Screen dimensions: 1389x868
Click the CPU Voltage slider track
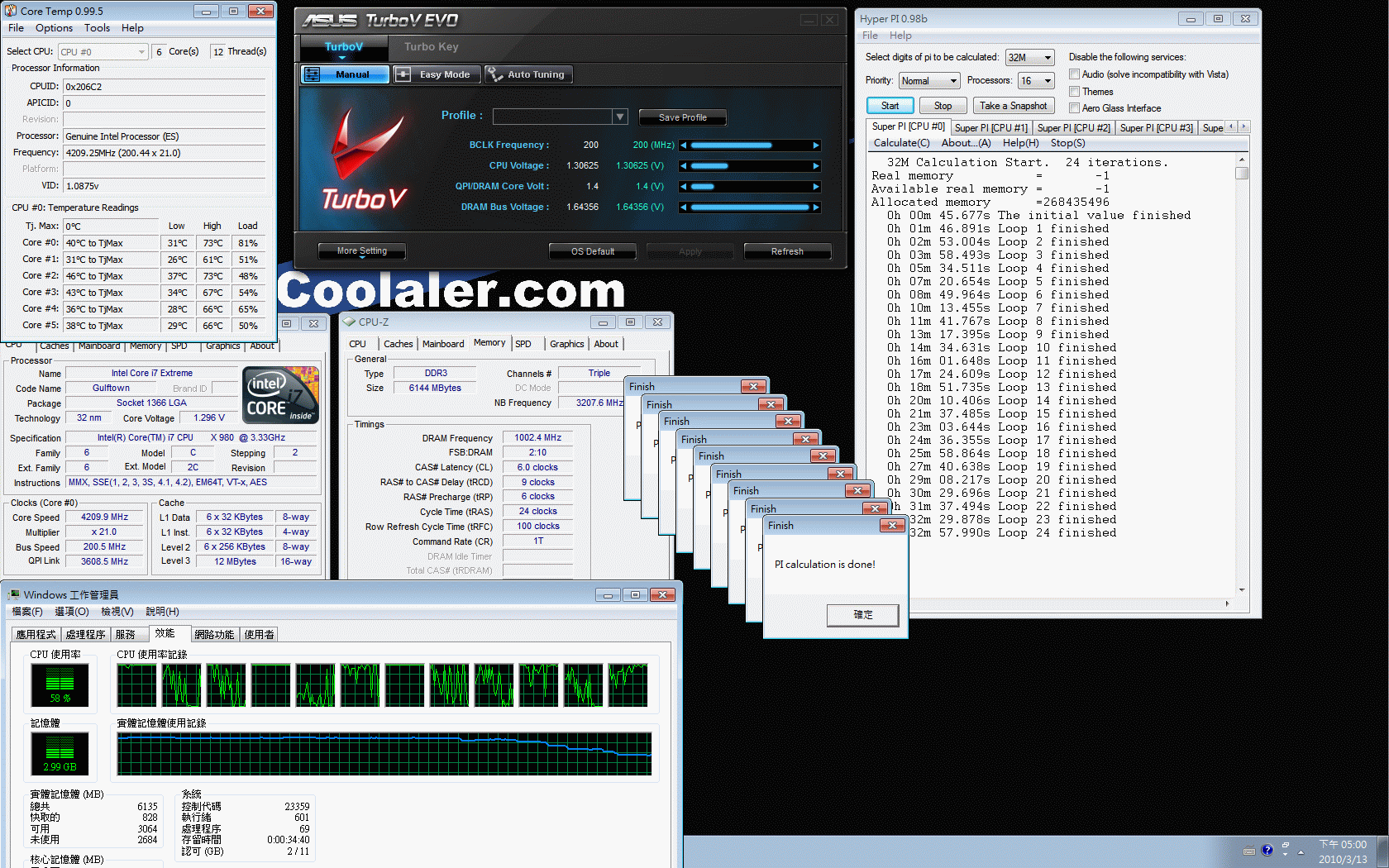750,165
